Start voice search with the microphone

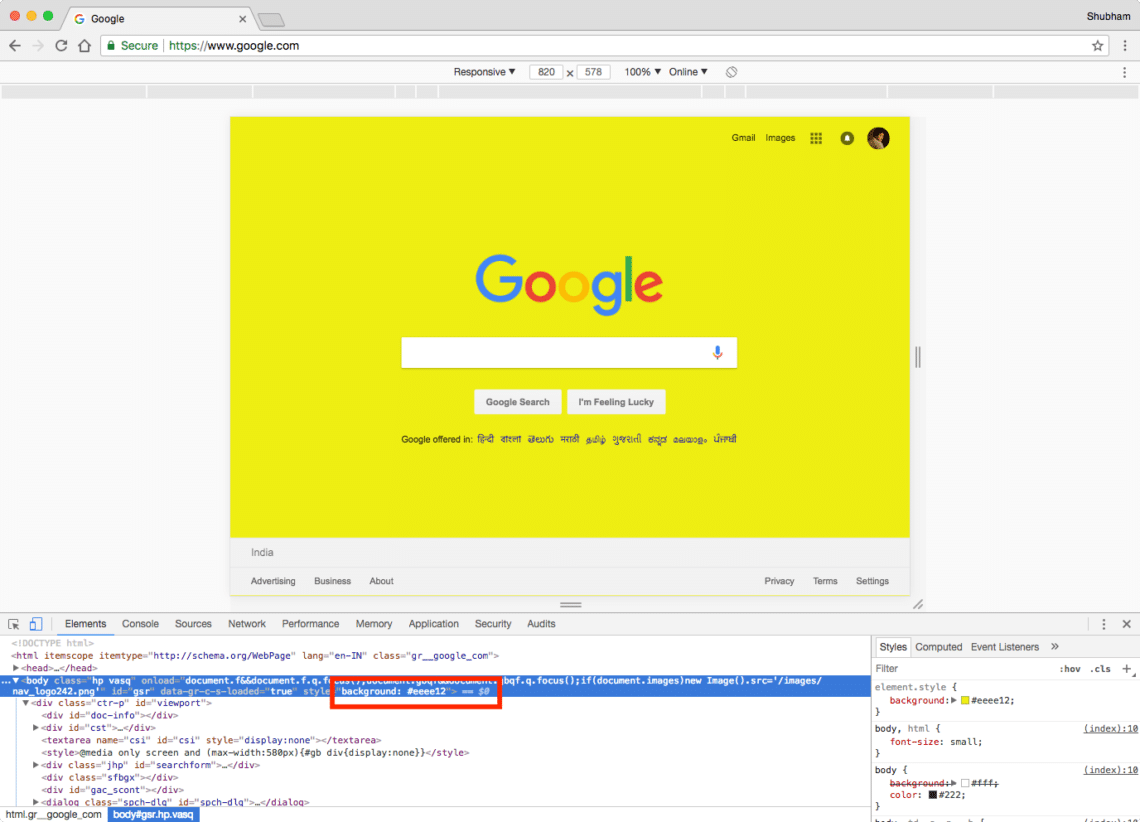717,352
